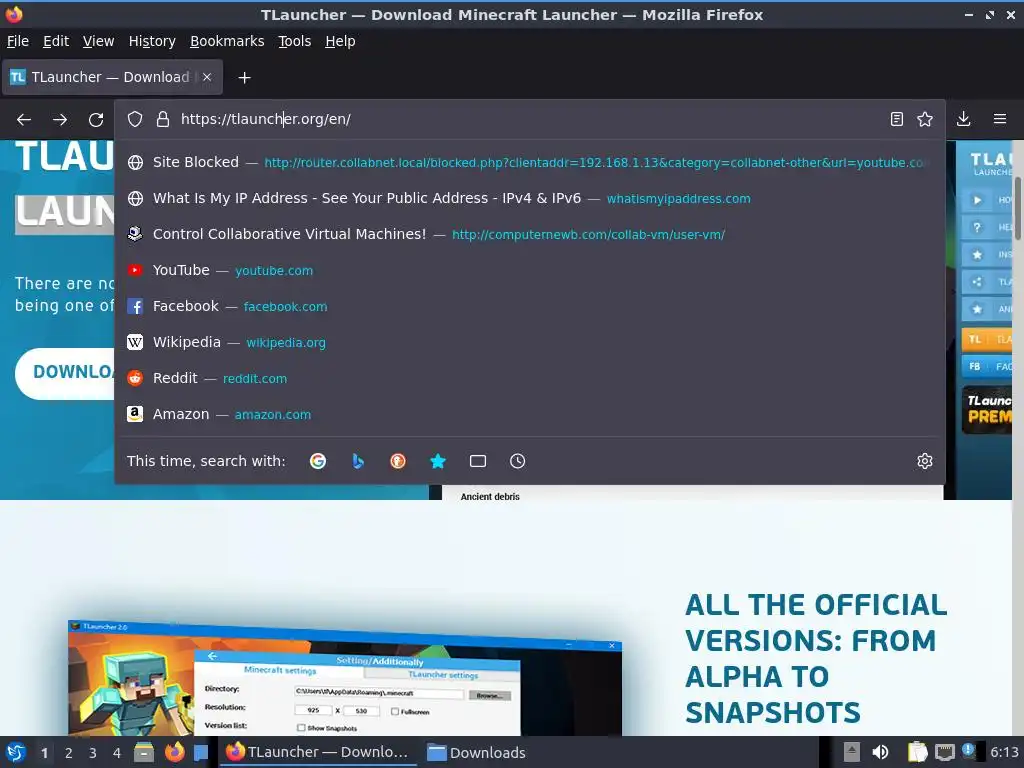The width and height of the screenshot is (1024, 768).
Task: Switch to workspace 1
Action: coord(44,753)
